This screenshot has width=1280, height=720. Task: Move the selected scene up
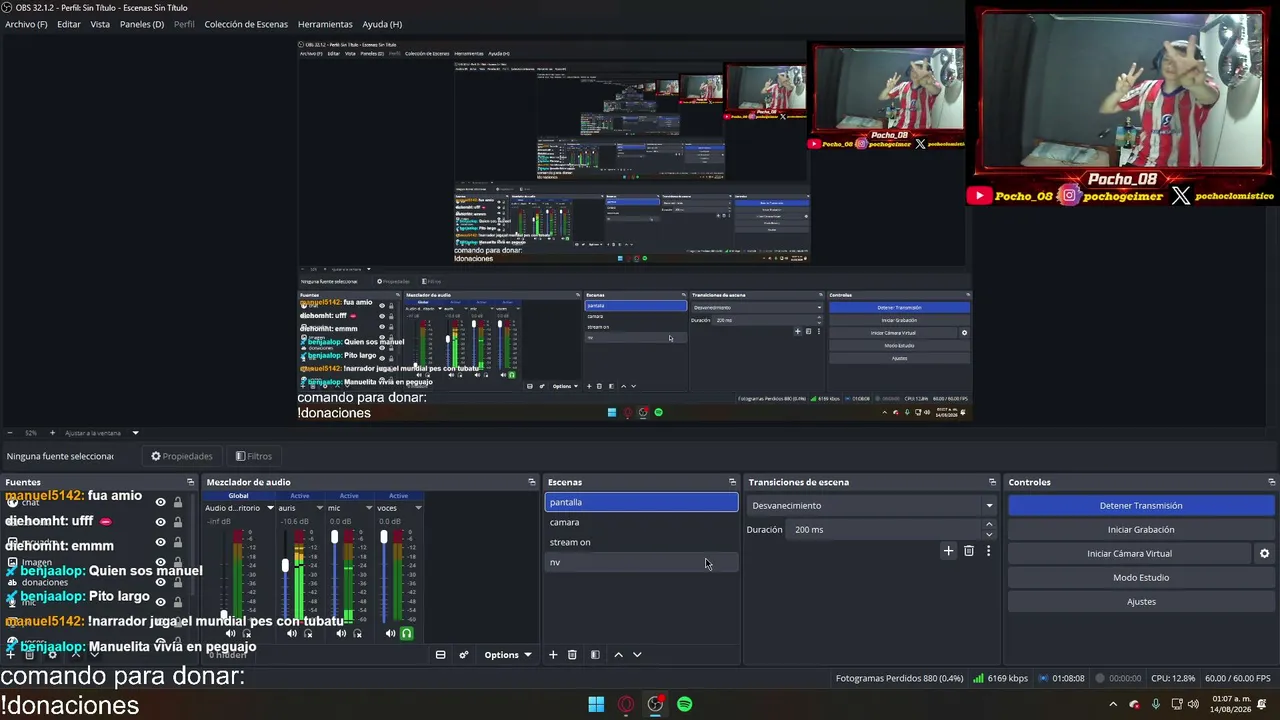618,655
